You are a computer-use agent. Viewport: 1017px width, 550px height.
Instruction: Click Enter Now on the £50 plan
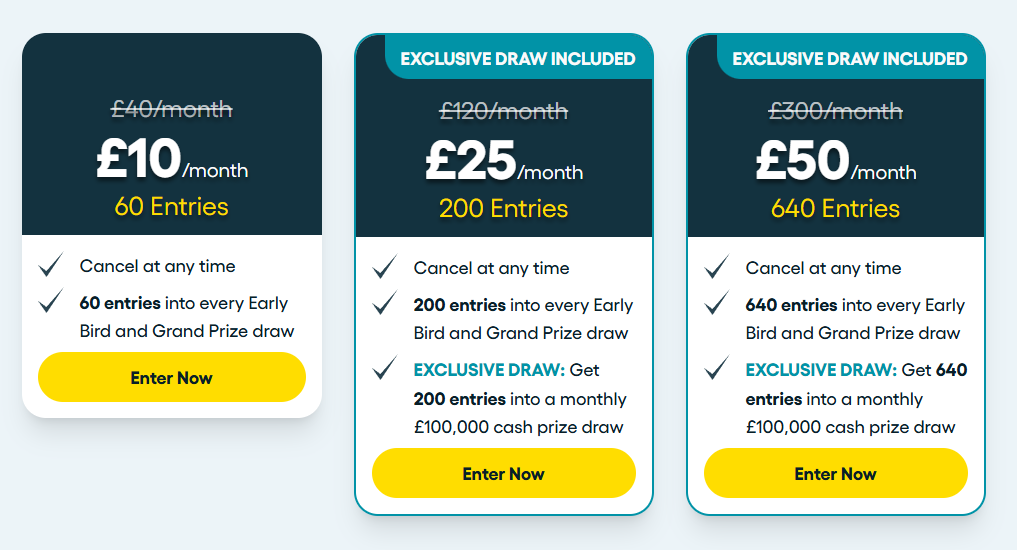(x=835, y=473)
